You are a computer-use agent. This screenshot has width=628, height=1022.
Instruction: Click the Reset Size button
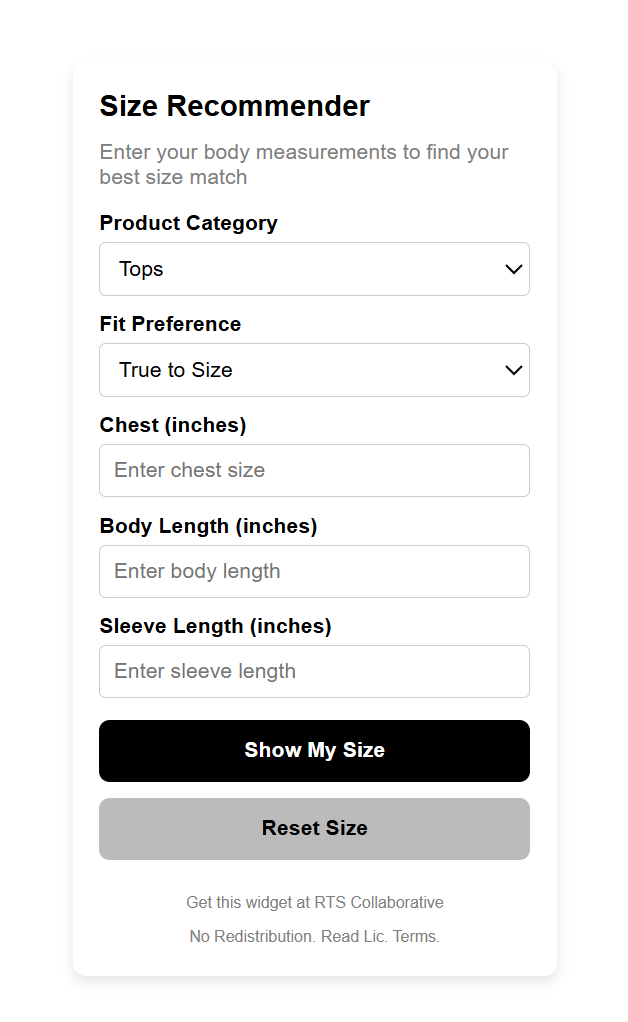314,828
